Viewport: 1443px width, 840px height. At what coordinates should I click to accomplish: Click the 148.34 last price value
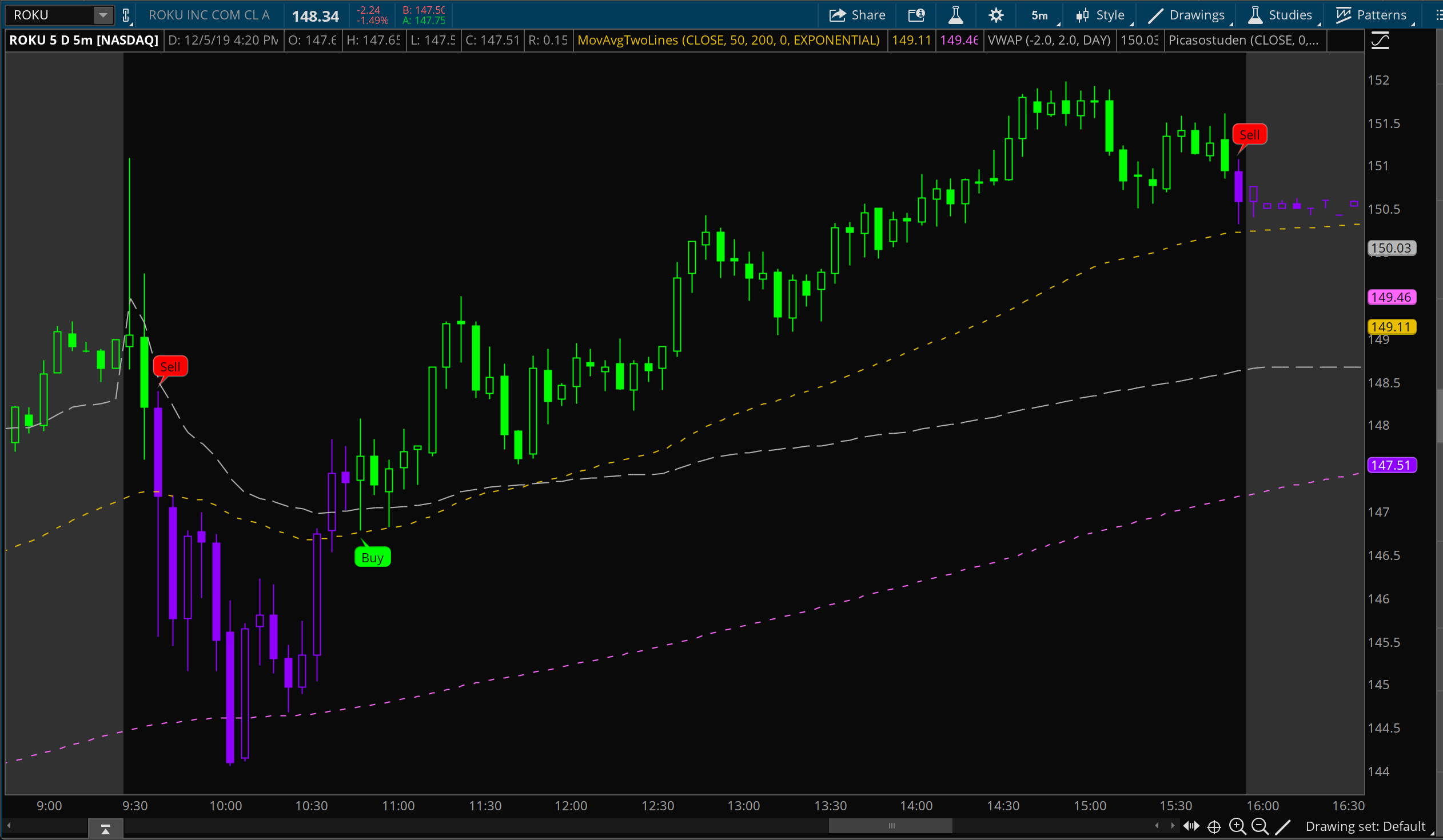tap(316, 16)
